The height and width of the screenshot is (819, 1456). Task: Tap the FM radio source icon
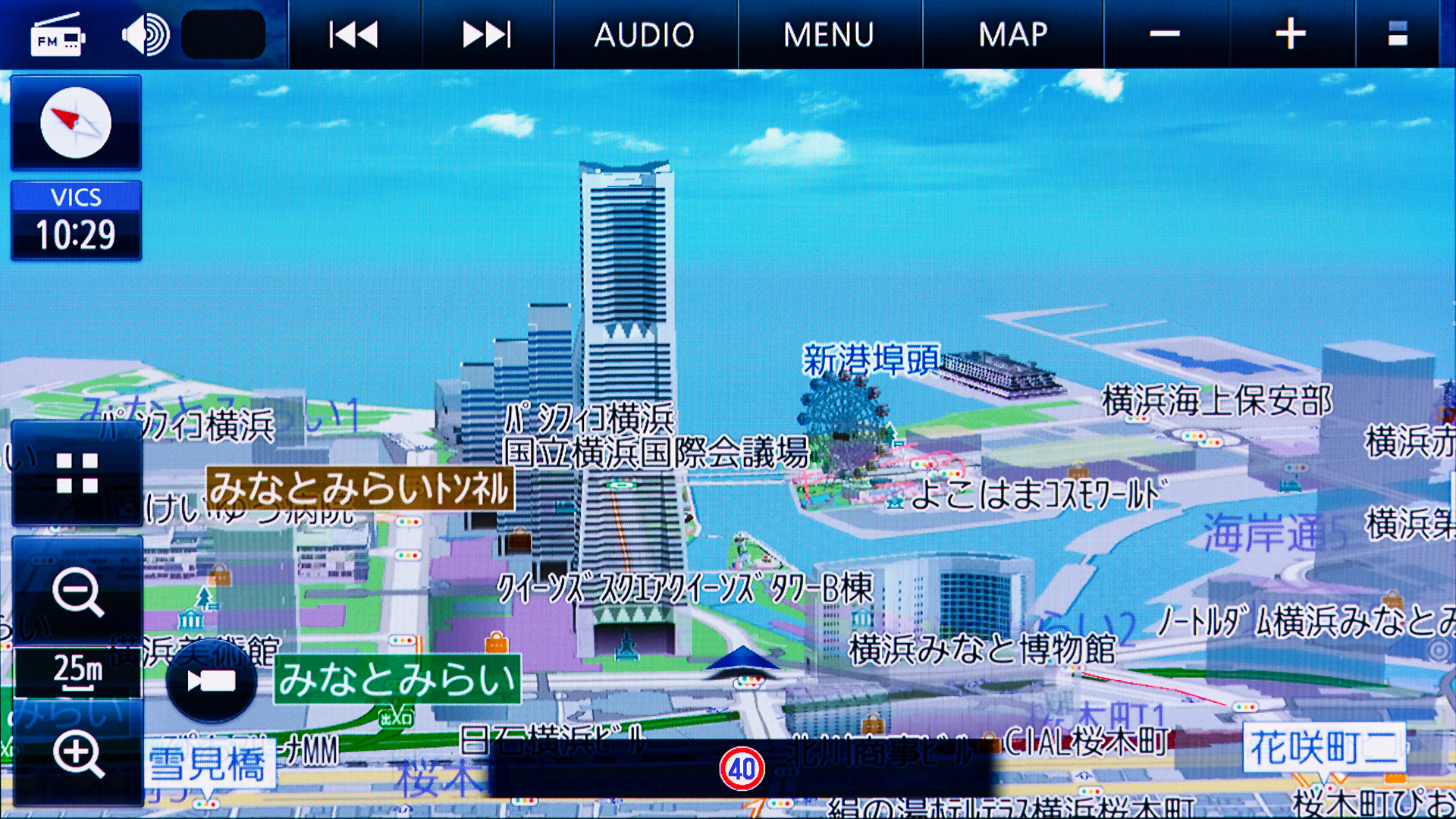click(58, 36)
